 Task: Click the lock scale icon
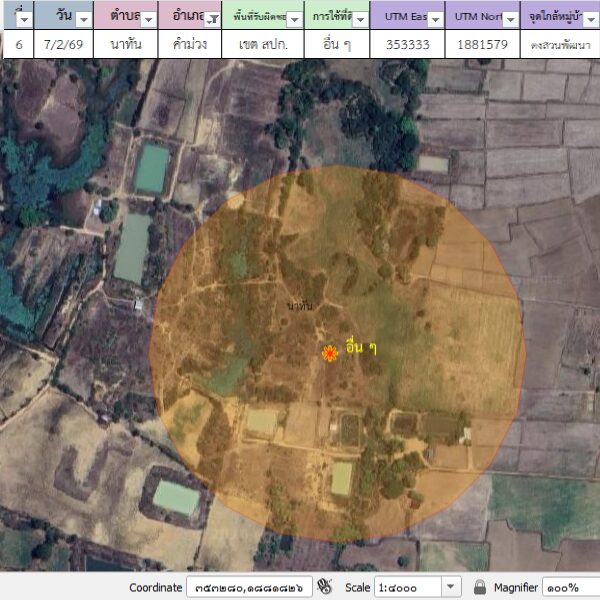tap(480, 587)
